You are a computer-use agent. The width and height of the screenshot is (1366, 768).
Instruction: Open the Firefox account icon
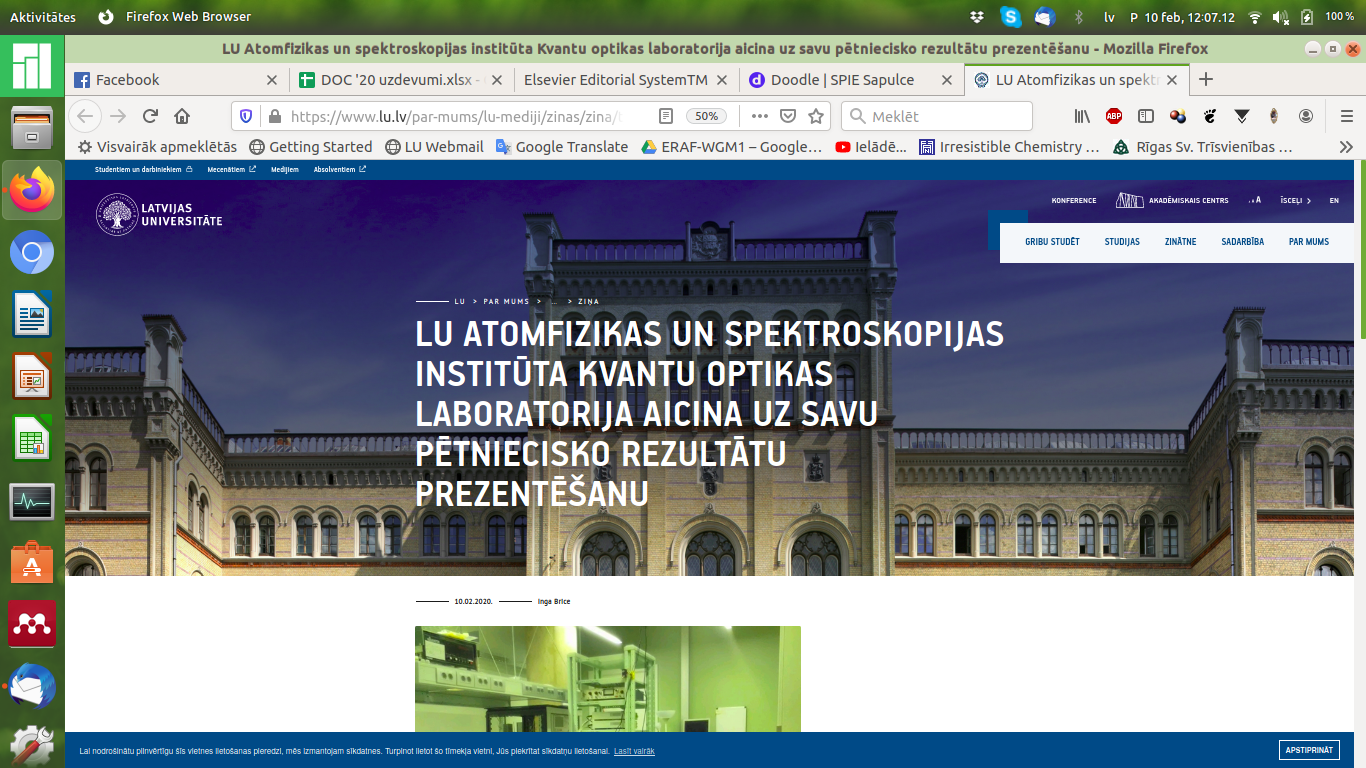coord(1306,116)
